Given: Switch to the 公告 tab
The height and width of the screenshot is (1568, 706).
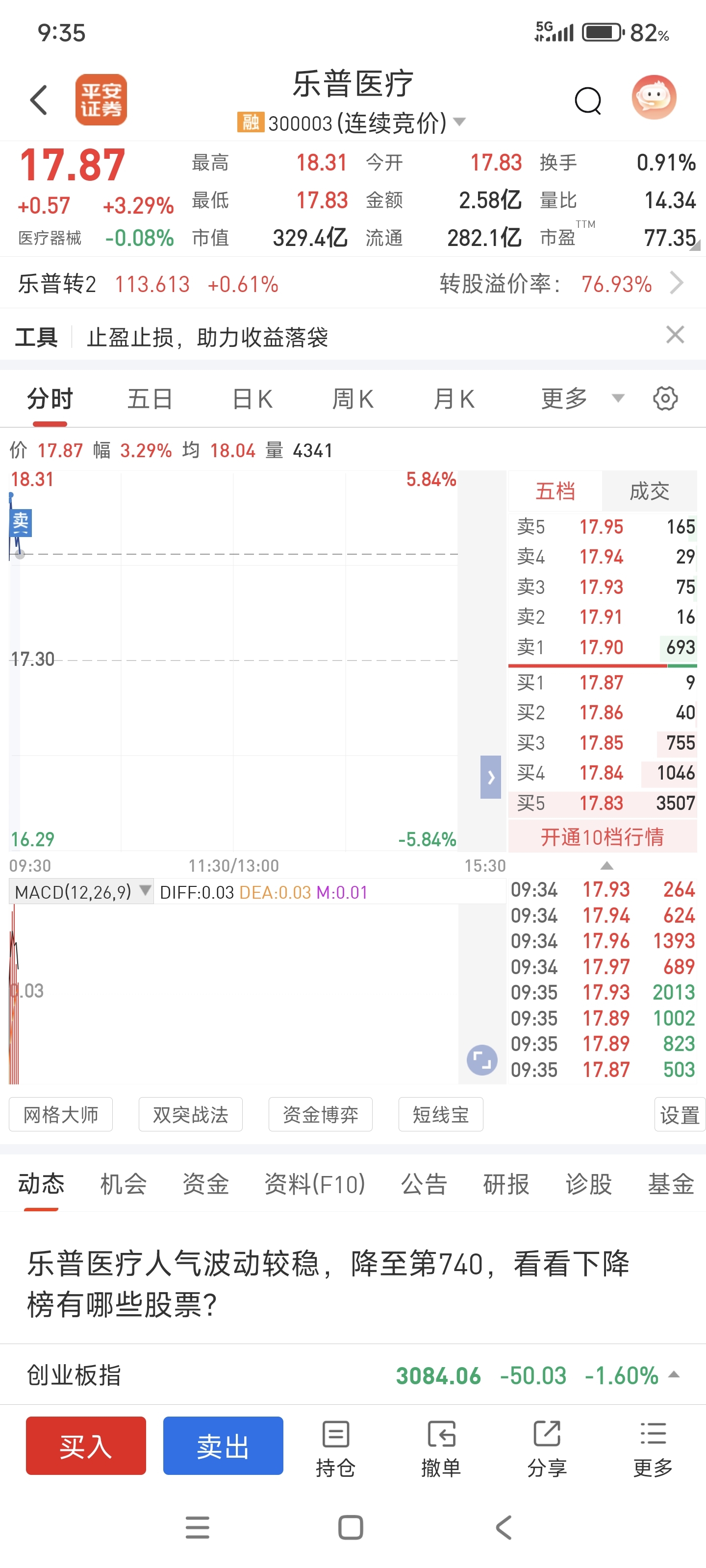Looking at the screenshot, I should 424,1184.
